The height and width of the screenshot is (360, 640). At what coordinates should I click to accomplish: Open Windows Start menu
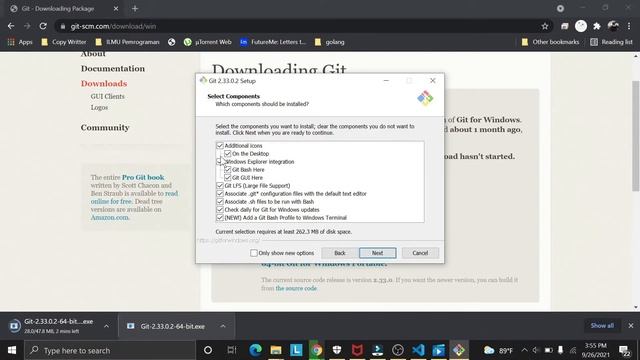coord(12,350)
